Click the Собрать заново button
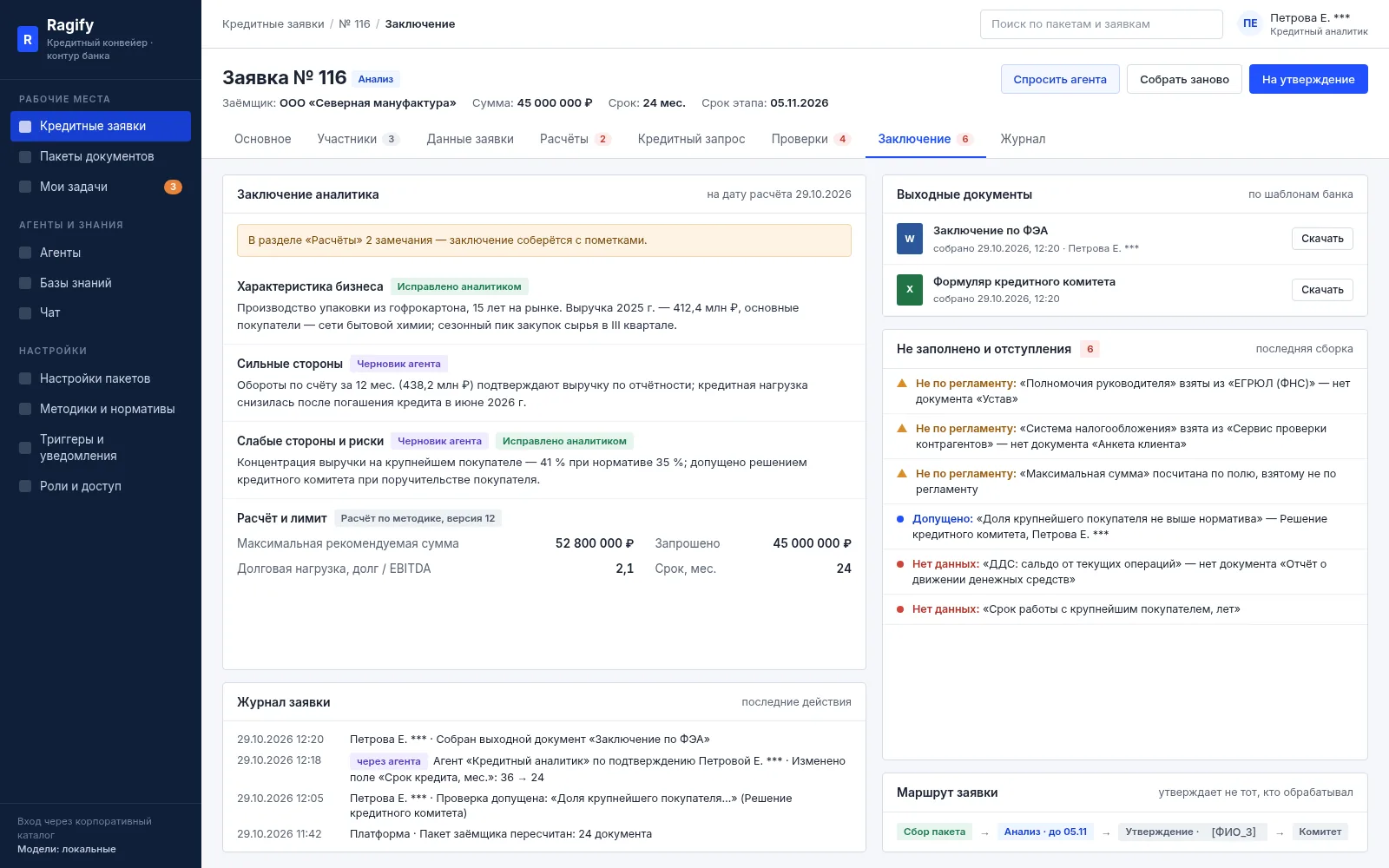This screenshot has height=868, width=1389. pos(1184,79)
